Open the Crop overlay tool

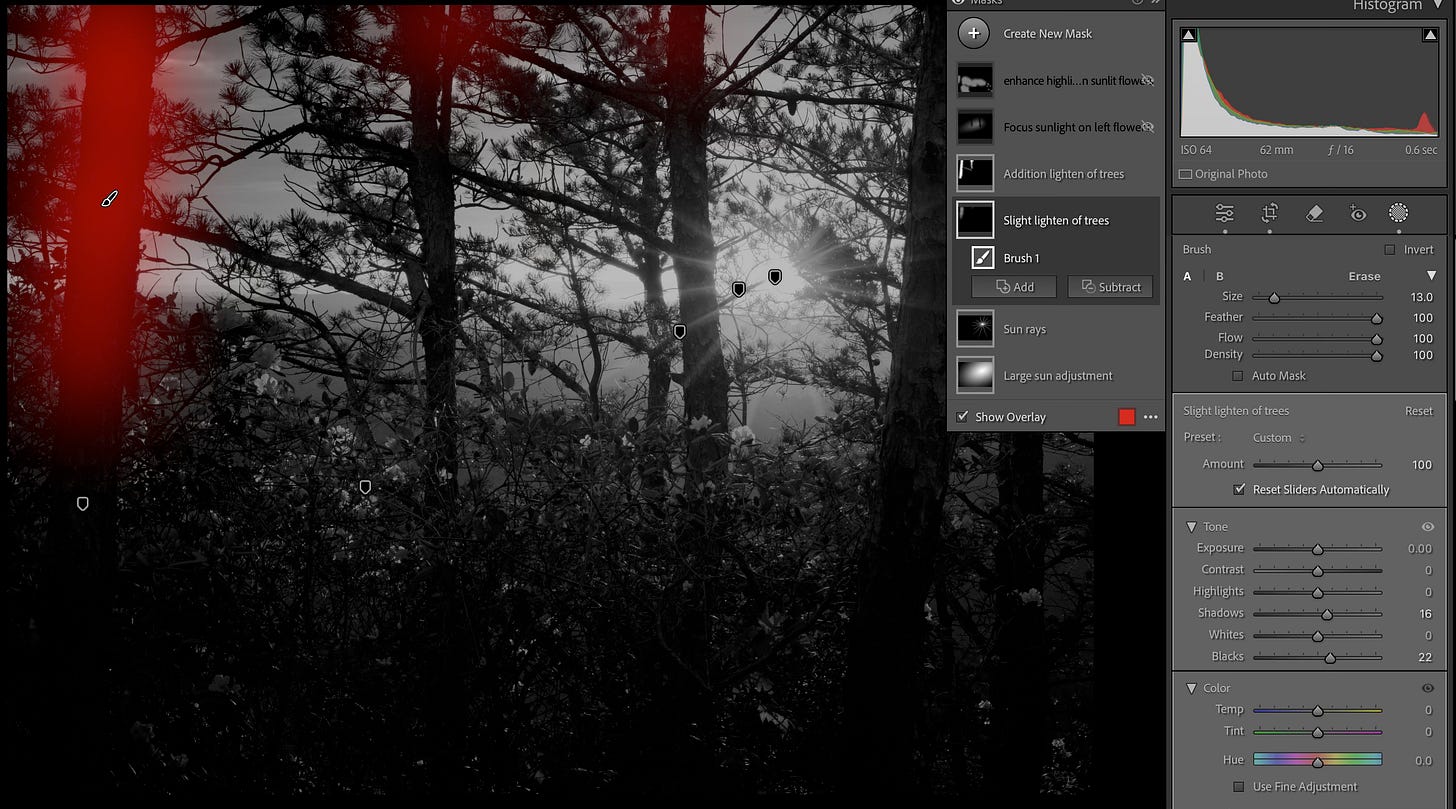click(x=1269, y=213)
